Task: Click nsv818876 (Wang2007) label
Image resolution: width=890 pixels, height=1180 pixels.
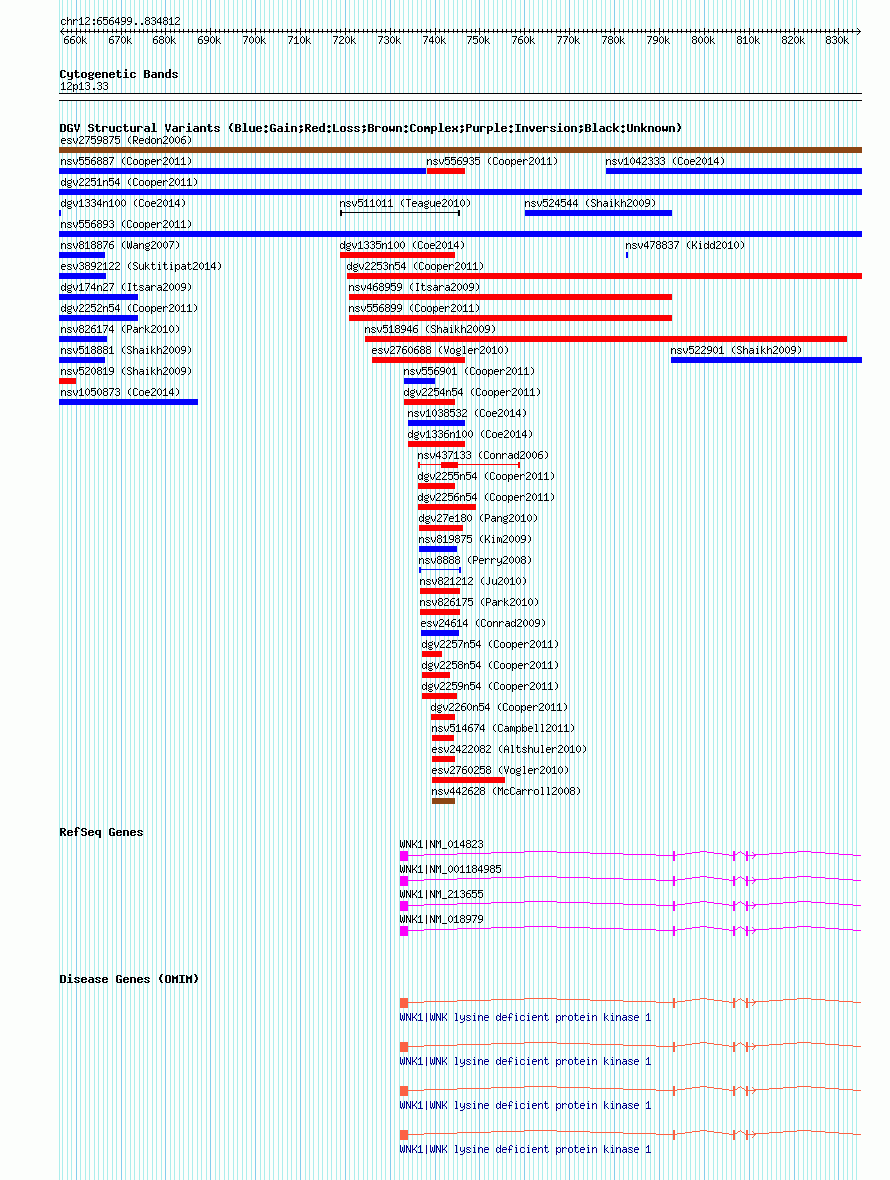Action: (x=120, y=246)
